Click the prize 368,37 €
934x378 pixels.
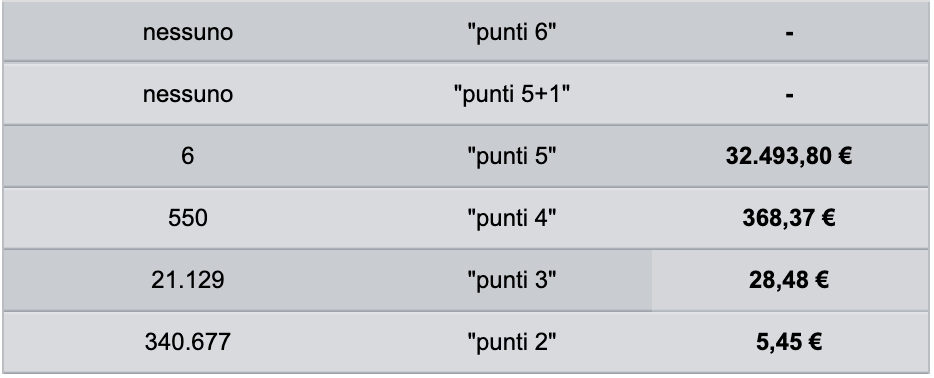coord(789,218)
